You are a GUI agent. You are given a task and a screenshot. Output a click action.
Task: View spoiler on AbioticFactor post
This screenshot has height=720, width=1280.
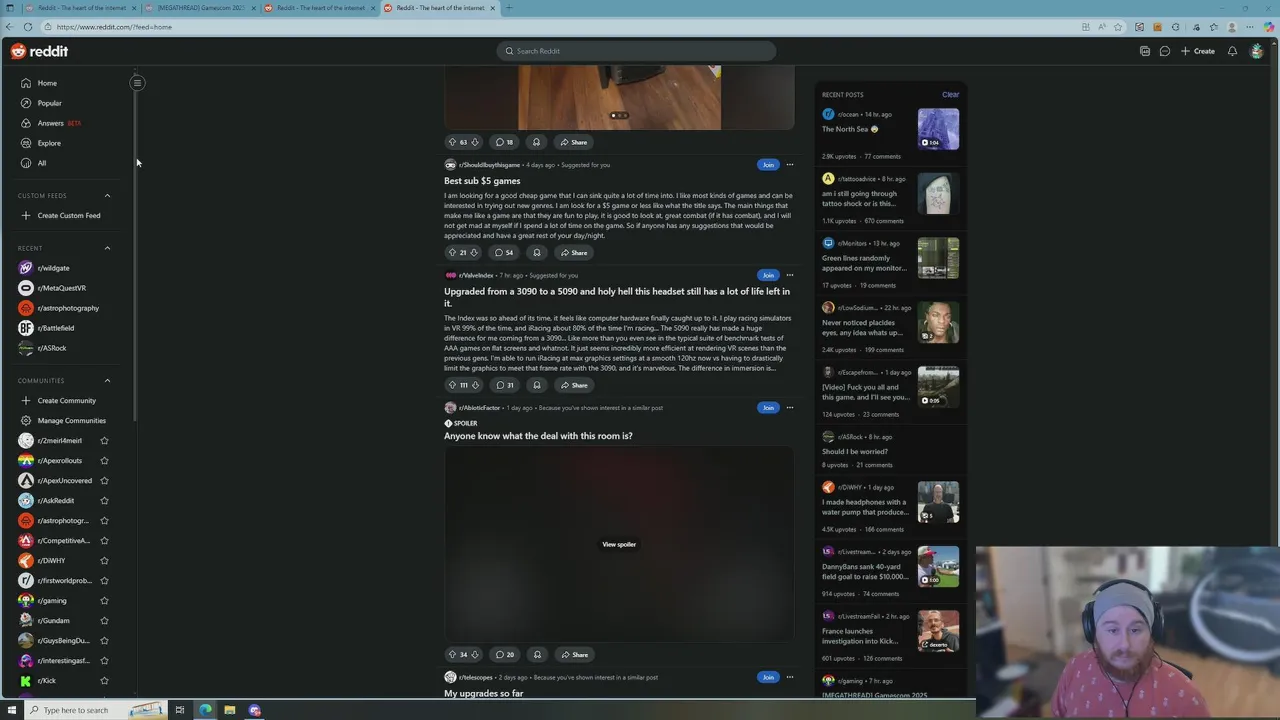pos(619,544)
